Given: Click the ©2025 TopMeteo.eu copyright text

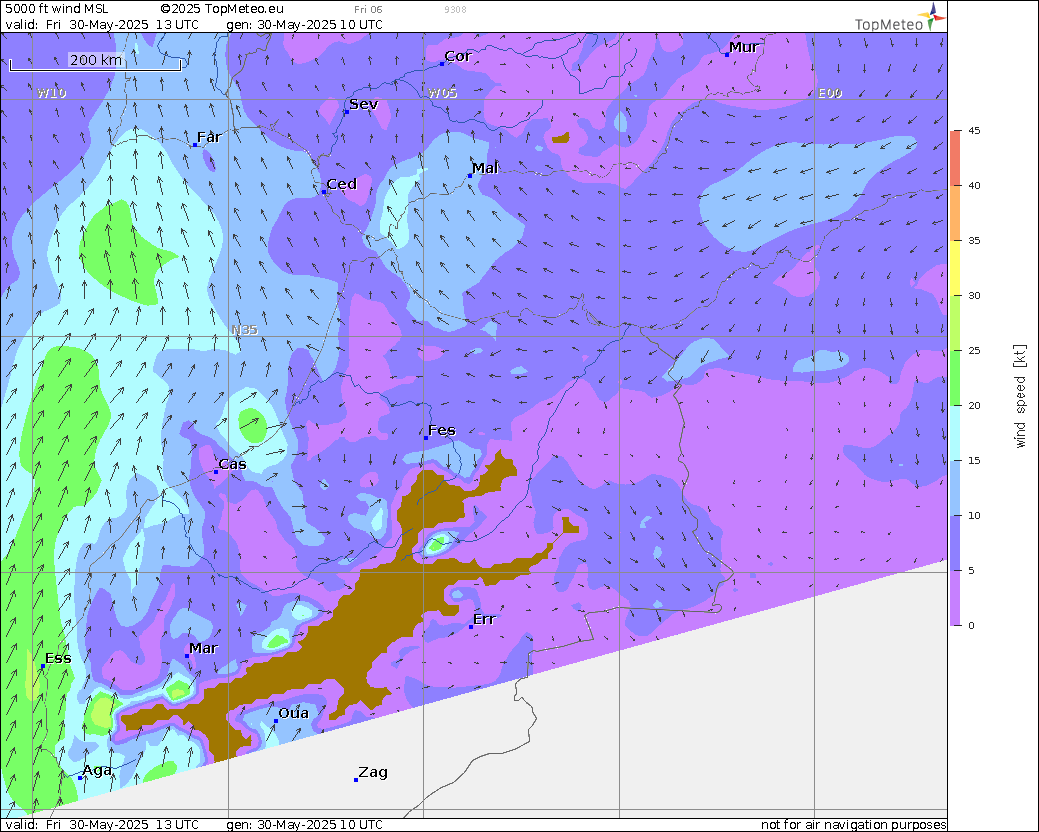Looking at the screenshot, I should pos(222,9).
